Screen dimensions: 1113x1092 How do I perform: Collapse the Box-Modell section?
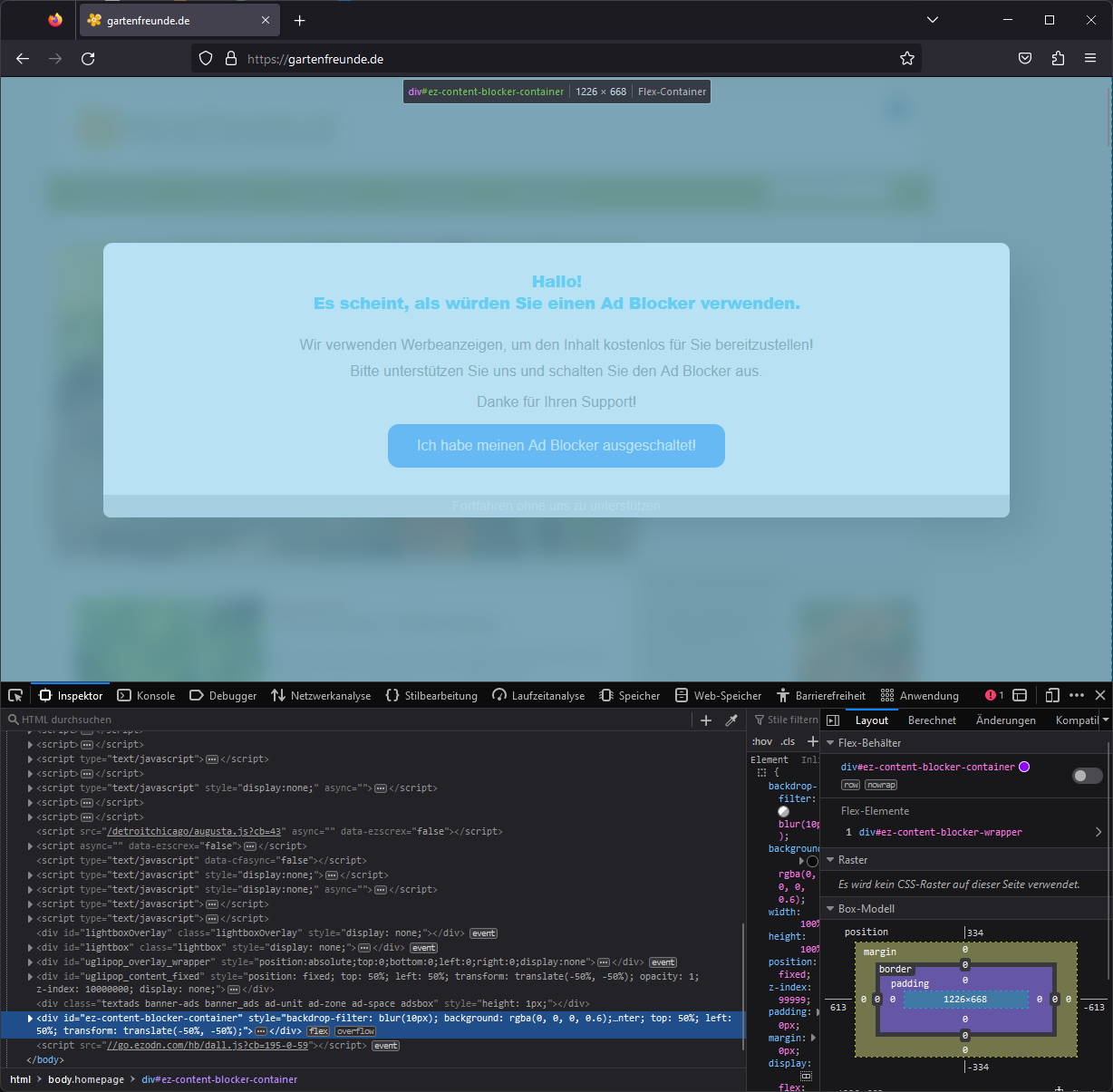point(830,908)
